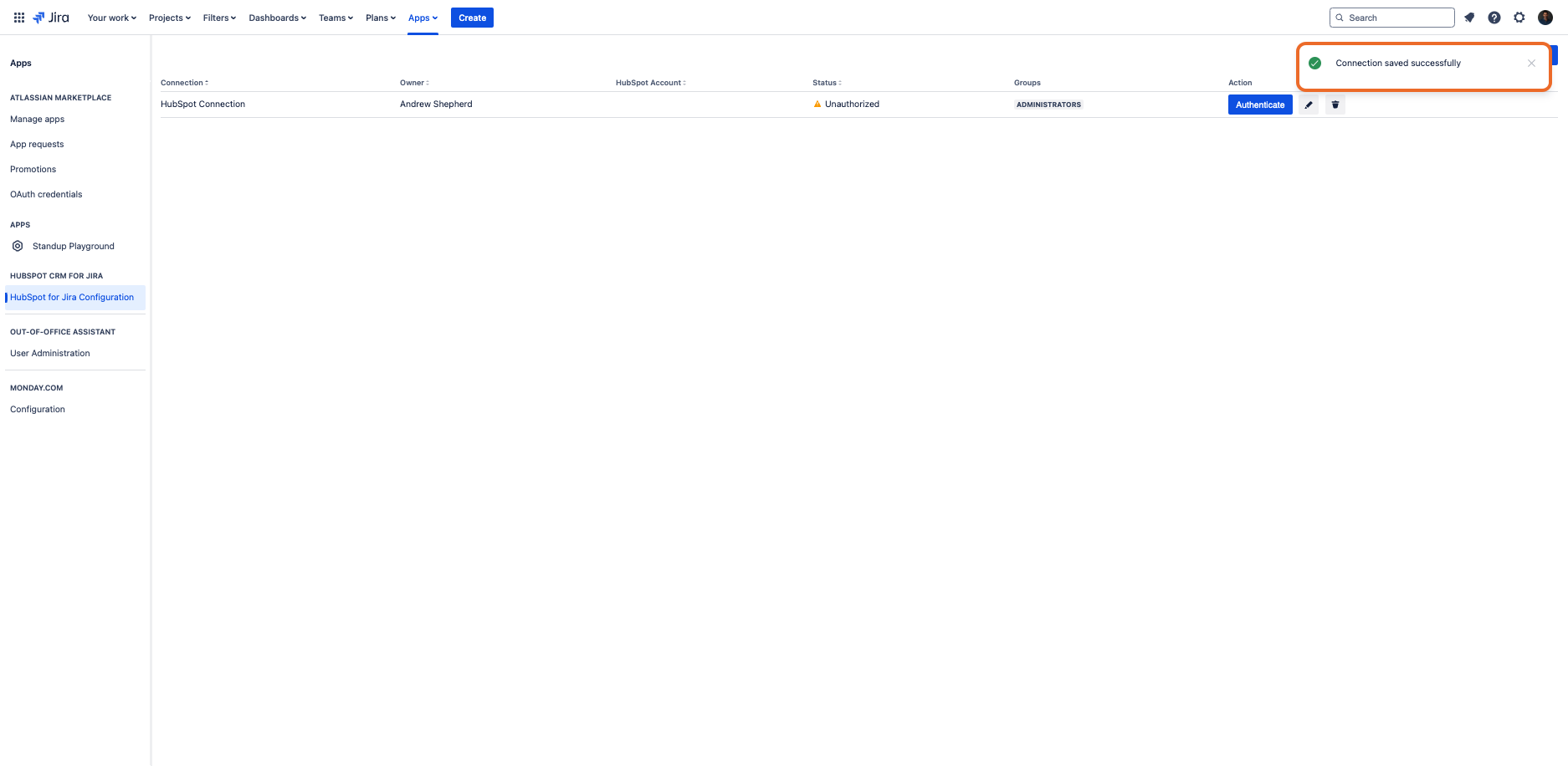Expand the Filters menu
Image resolution: width=1568 pixels, height=766 pixels.
tap(219, 18)
